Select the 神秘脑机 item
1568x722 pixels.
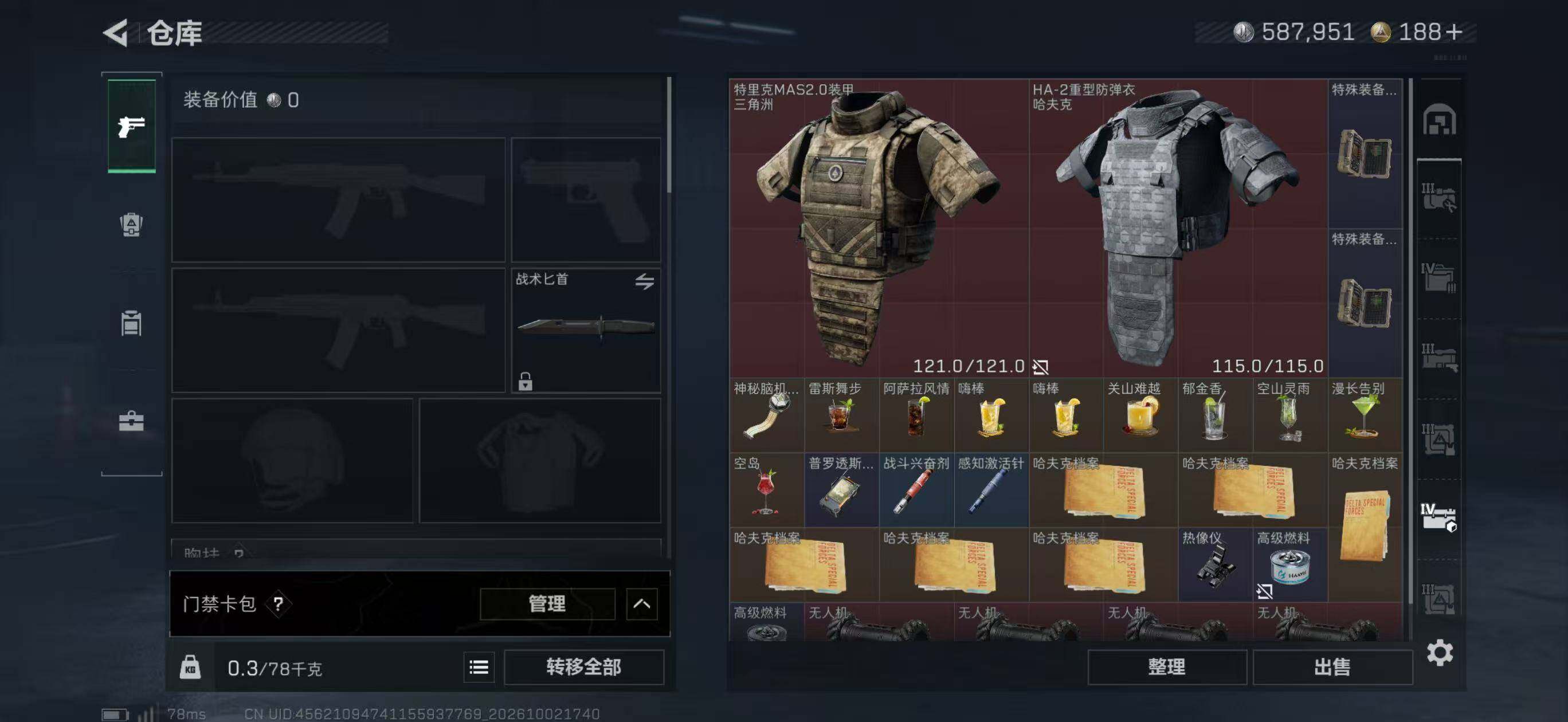click(767, 415)
